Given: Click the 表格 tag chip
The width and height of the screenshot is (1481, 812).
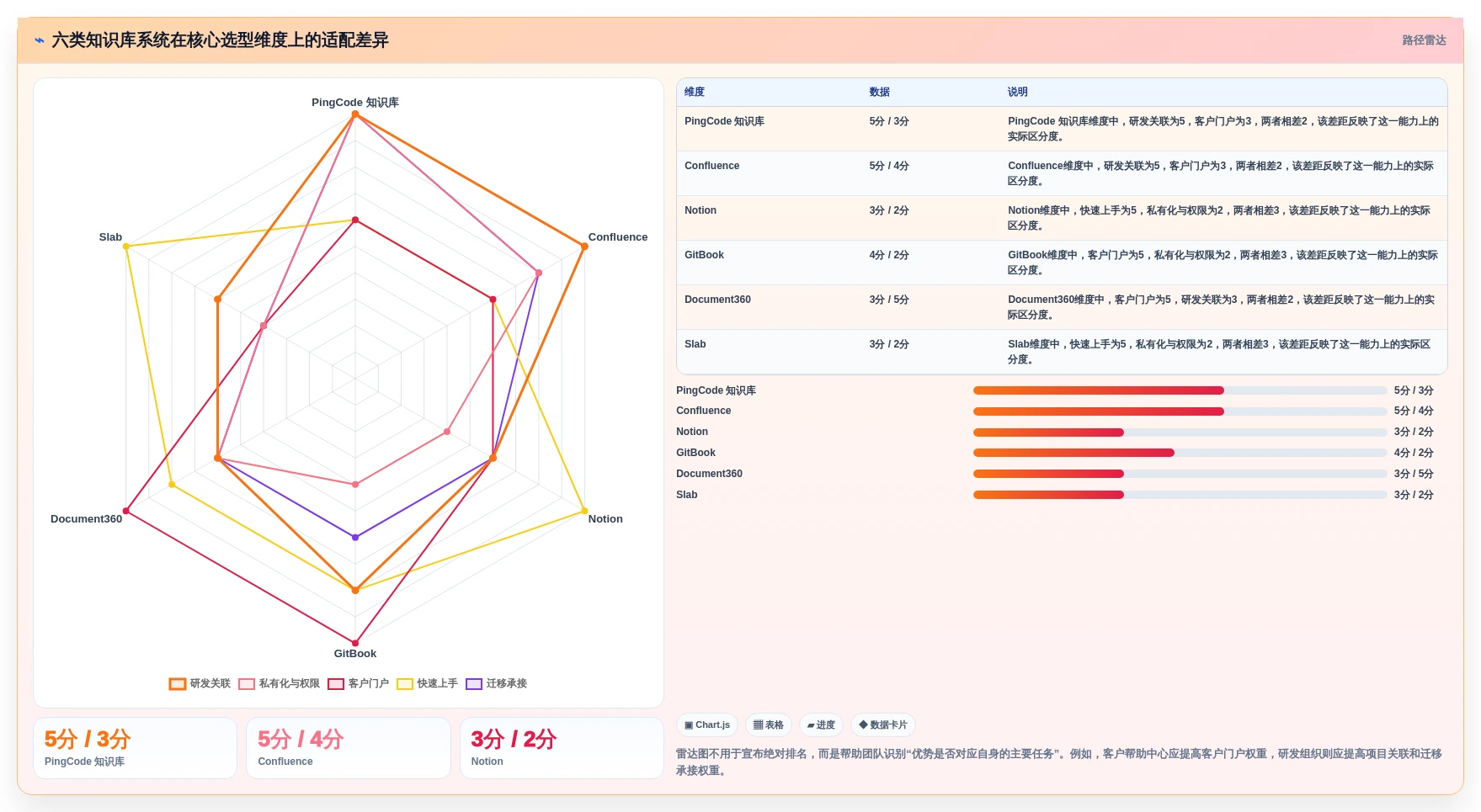Looking at the screenshot, I should coord(768,724).
